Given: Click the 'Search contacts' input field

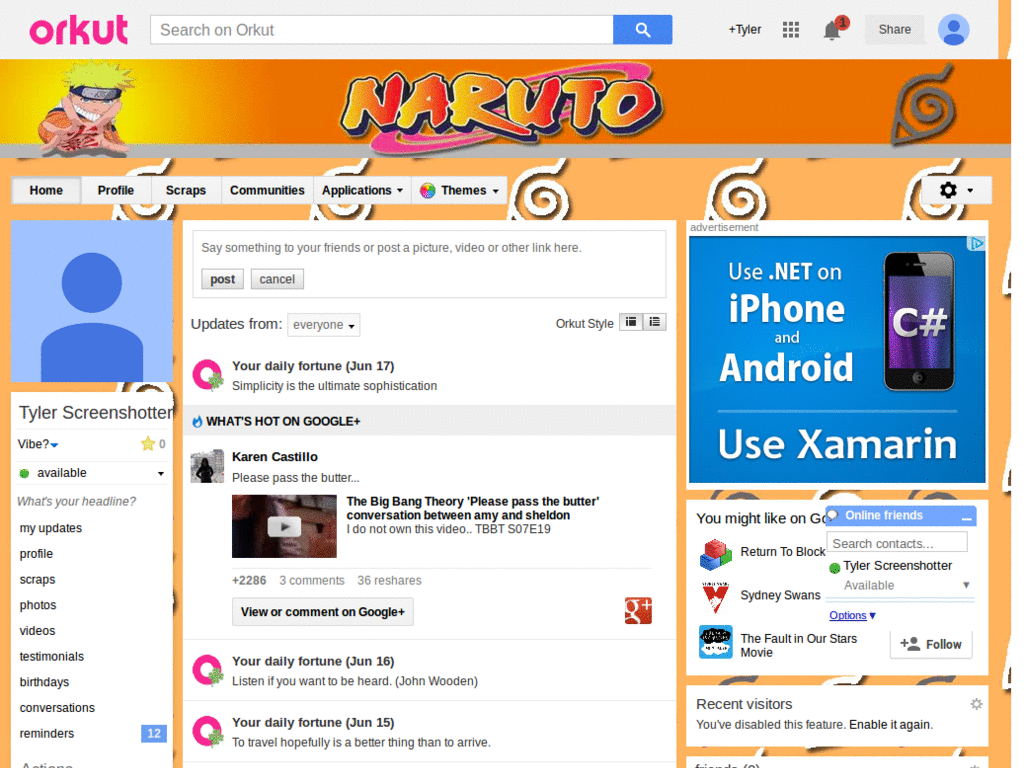Looking at the screenshot, I should pyautogui.click(x=897, y=542).
